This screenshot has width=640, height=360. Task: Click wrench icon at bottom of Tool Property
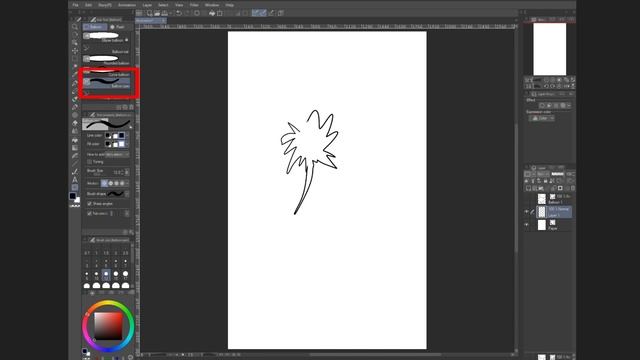pos(131,232)
